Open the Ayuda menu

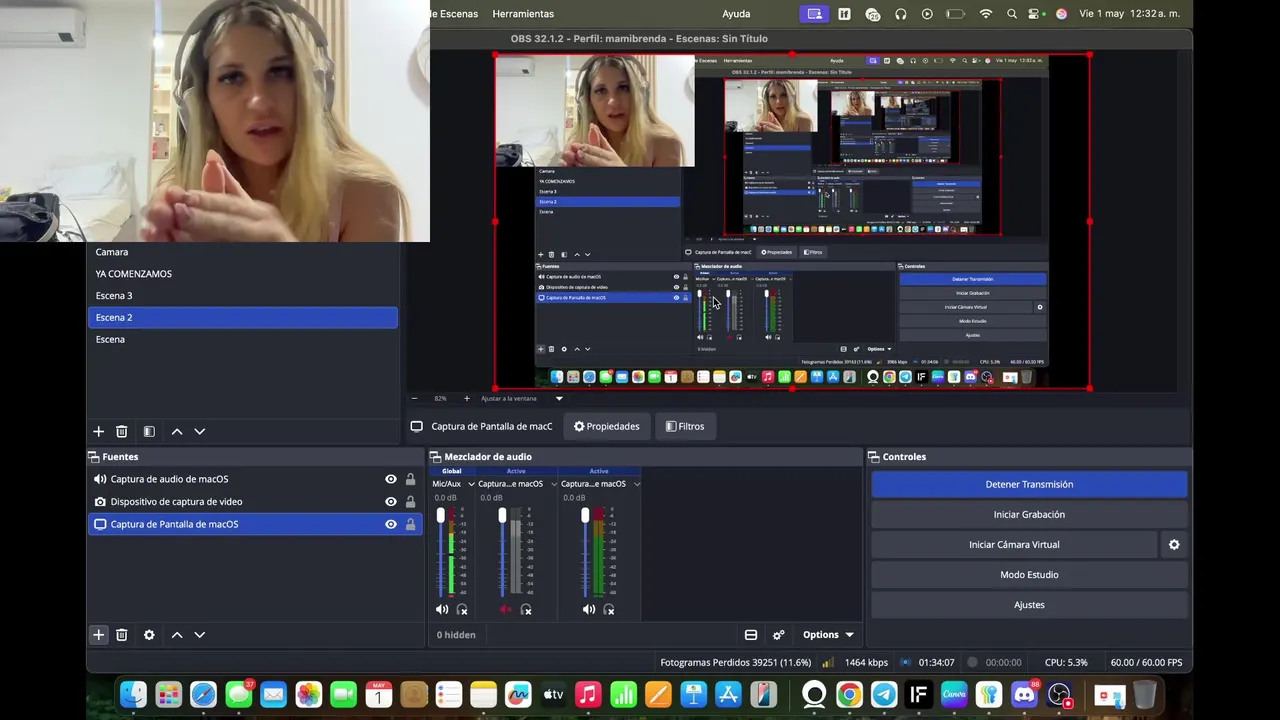[736, 14]
